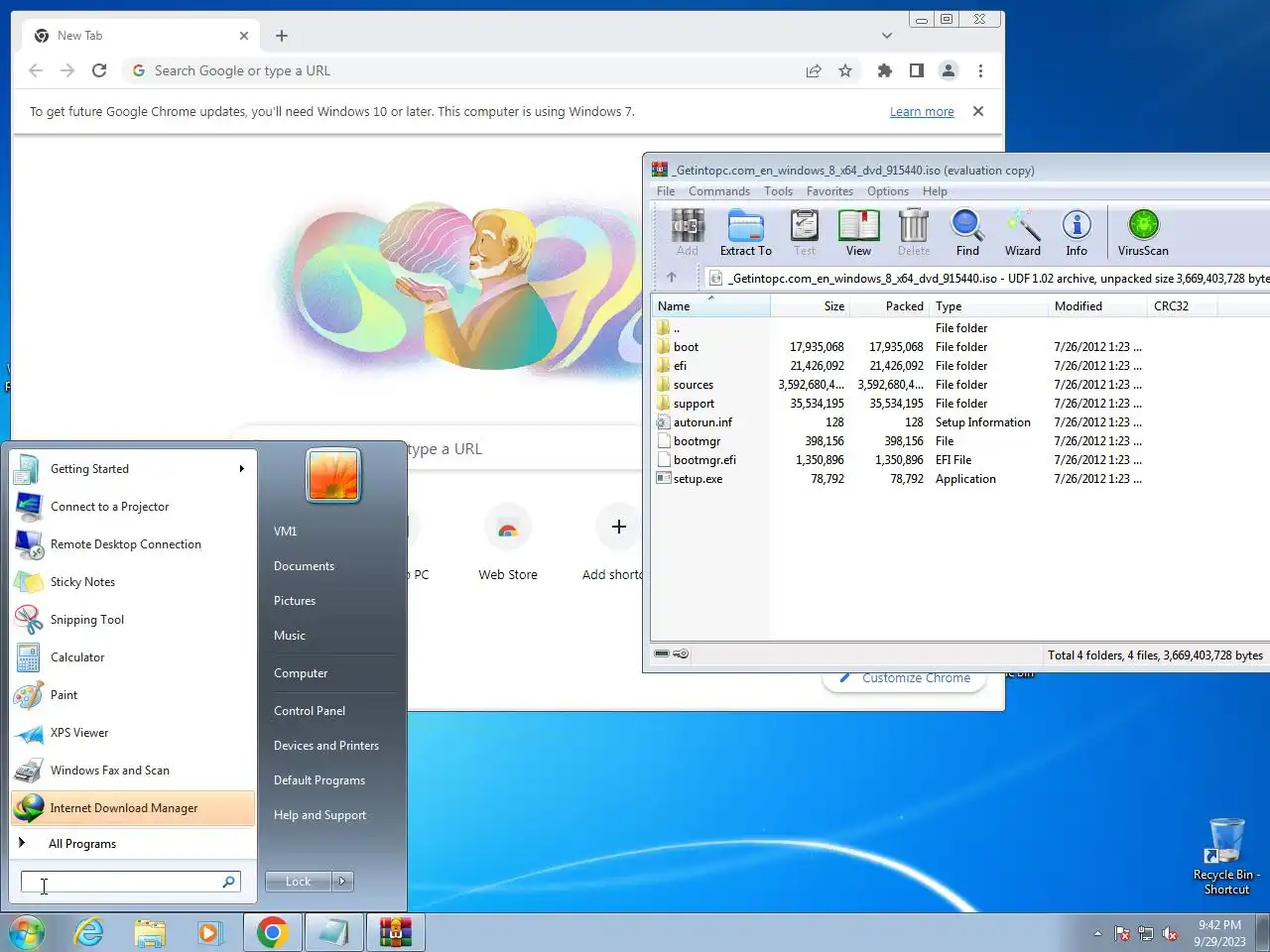Viewport: 1270px width, 952px height.
Task: Select setup.exe in WinRAR list
Action: click(698, 479)
